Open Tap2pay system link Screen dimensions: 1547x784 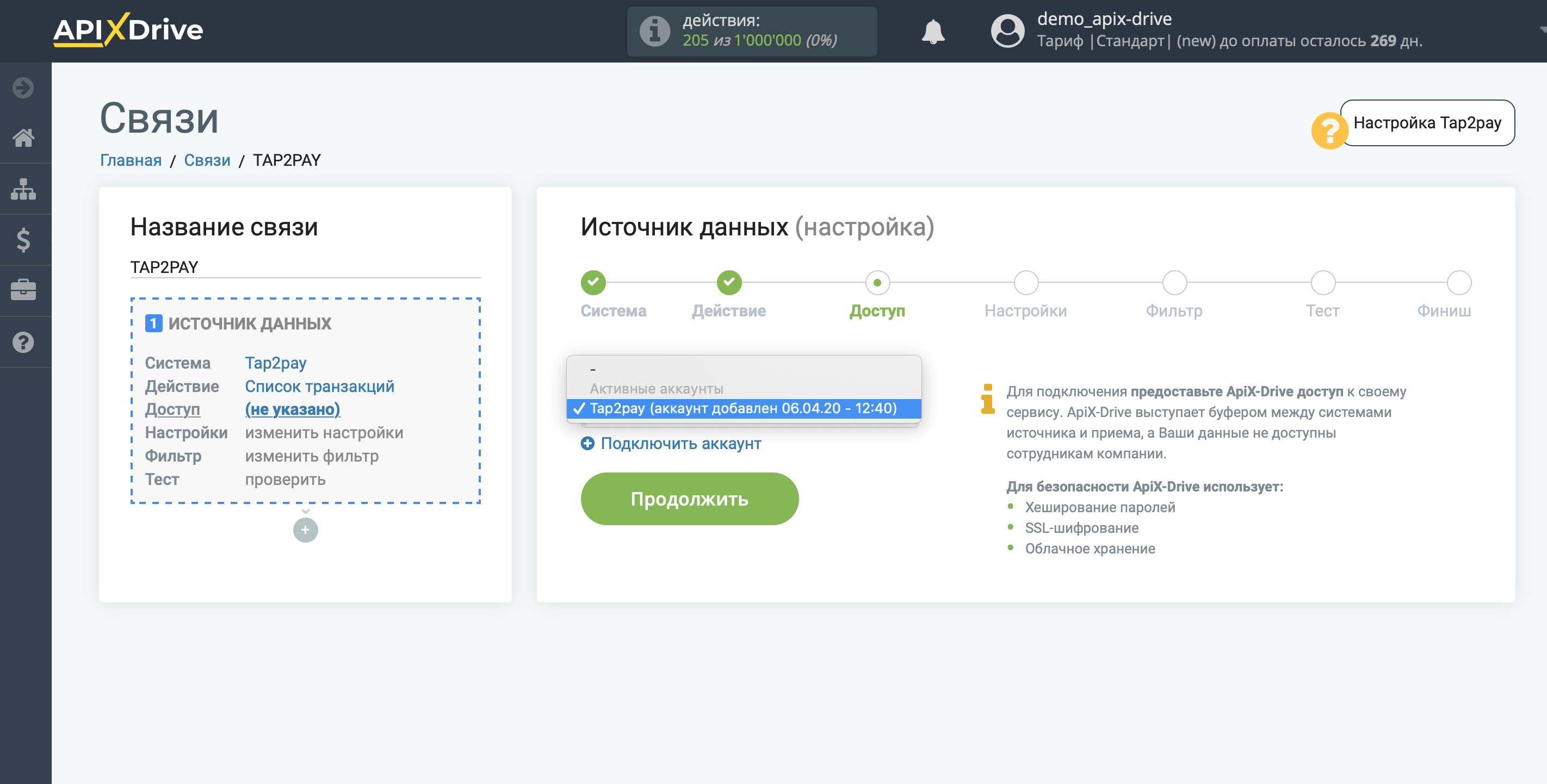point(276,363)
